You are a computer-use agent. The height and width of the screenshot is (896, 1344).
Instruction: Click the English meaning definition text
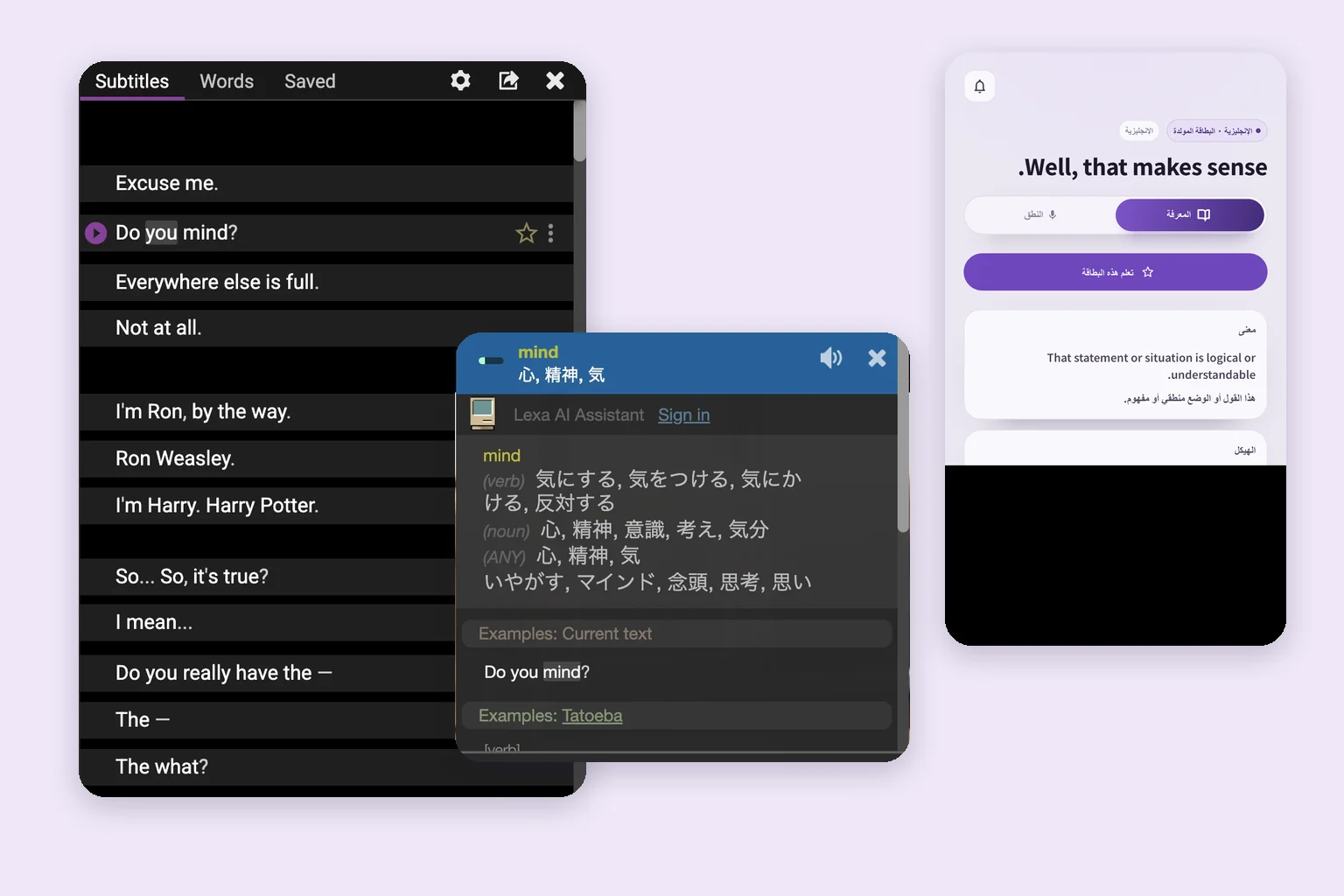click(x=1151, y=366)
